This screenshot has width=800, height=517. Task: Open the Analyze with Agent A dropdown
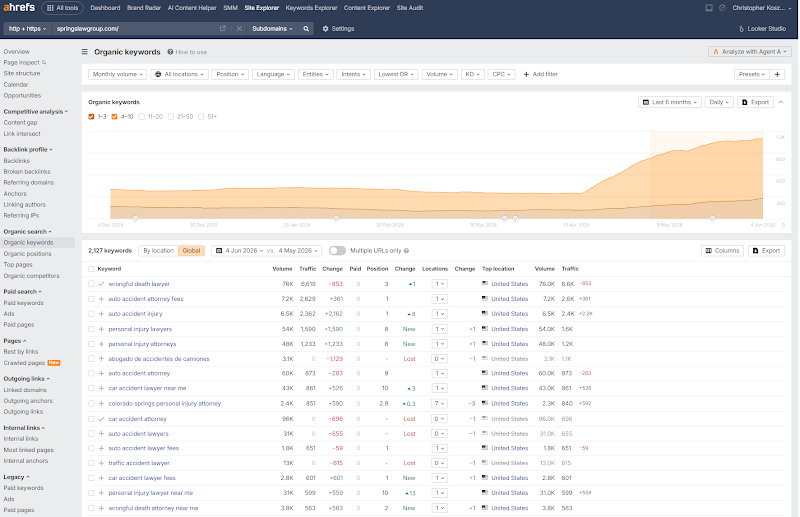point(750,52)
